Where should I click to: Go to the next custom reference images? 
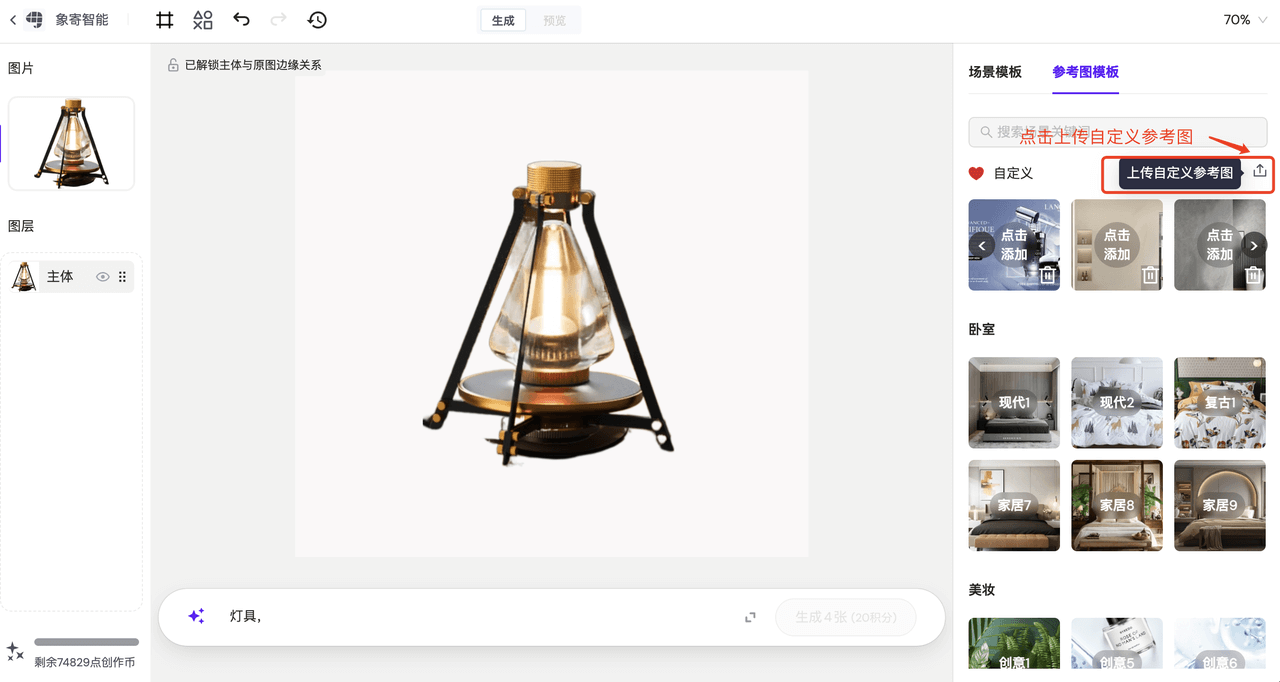[1254, 245]
